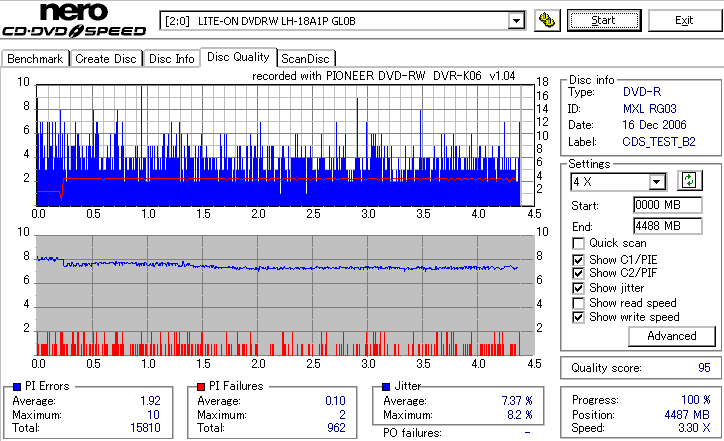
Task: Click the Start button
Action: [604, 21]
